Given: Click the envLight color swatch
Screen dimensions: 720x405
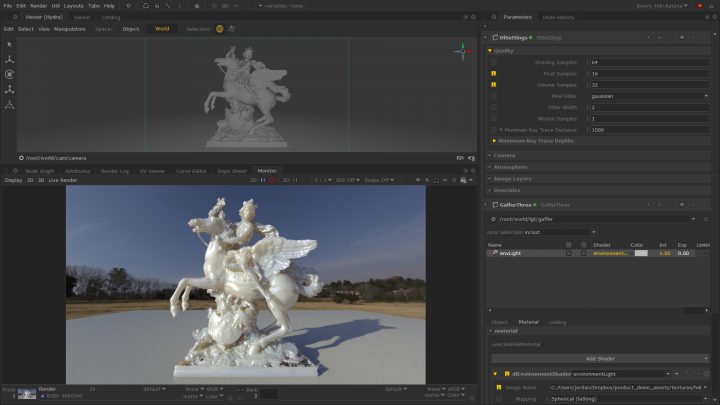Looking at the screenshot, I should pos(641,253).
